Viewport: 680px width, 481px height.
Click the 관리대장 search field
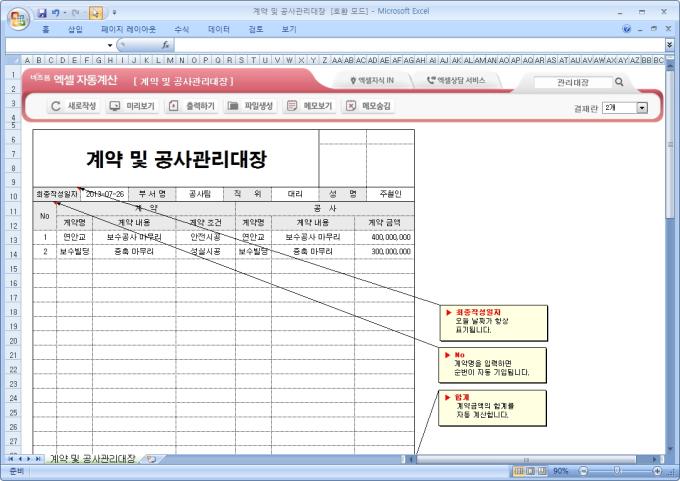tap(573, 82)
